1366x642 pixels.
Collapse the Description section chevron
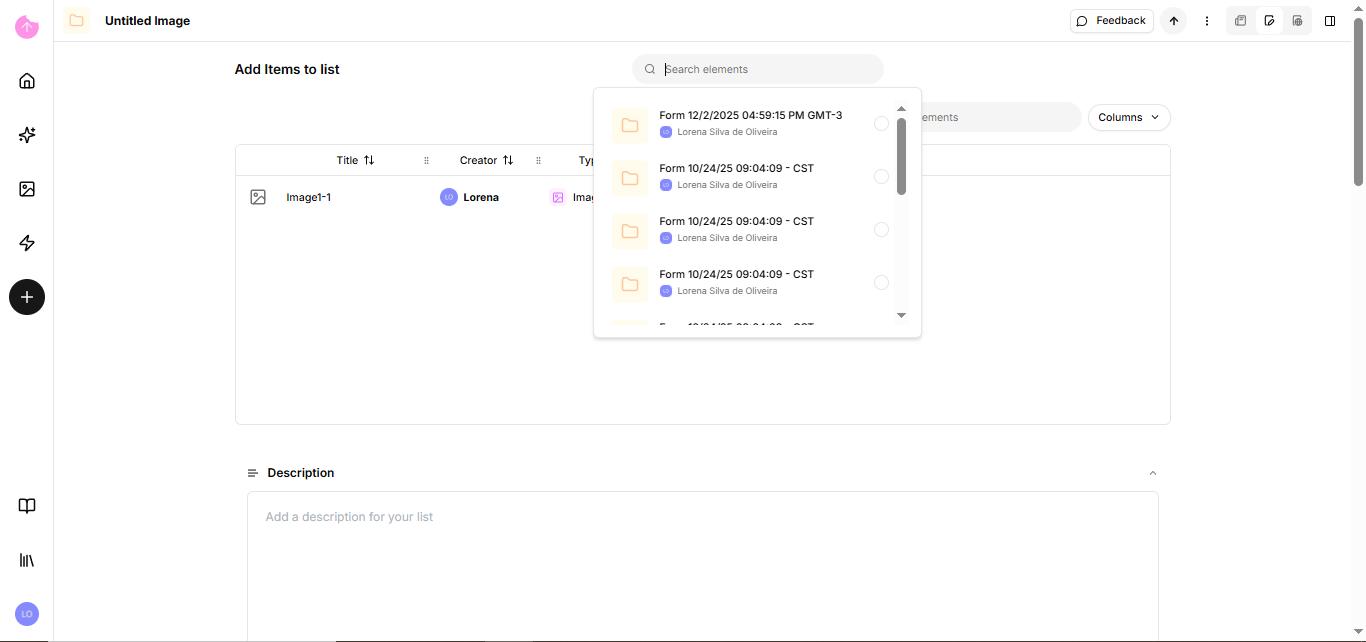click(1153, 473)
